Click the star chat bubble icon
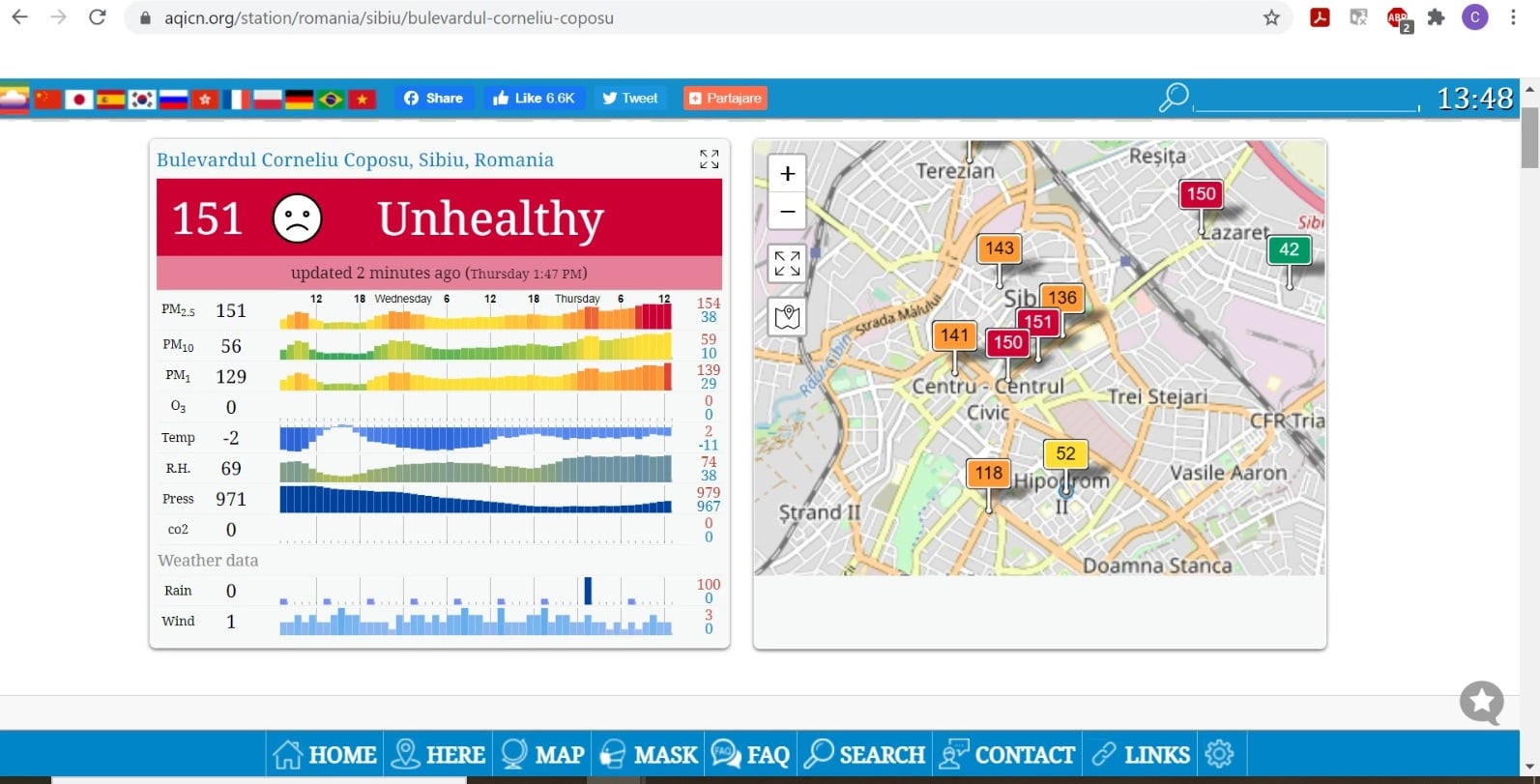This screenshot has width=1540, height=784. click(x=1482, y=703)
